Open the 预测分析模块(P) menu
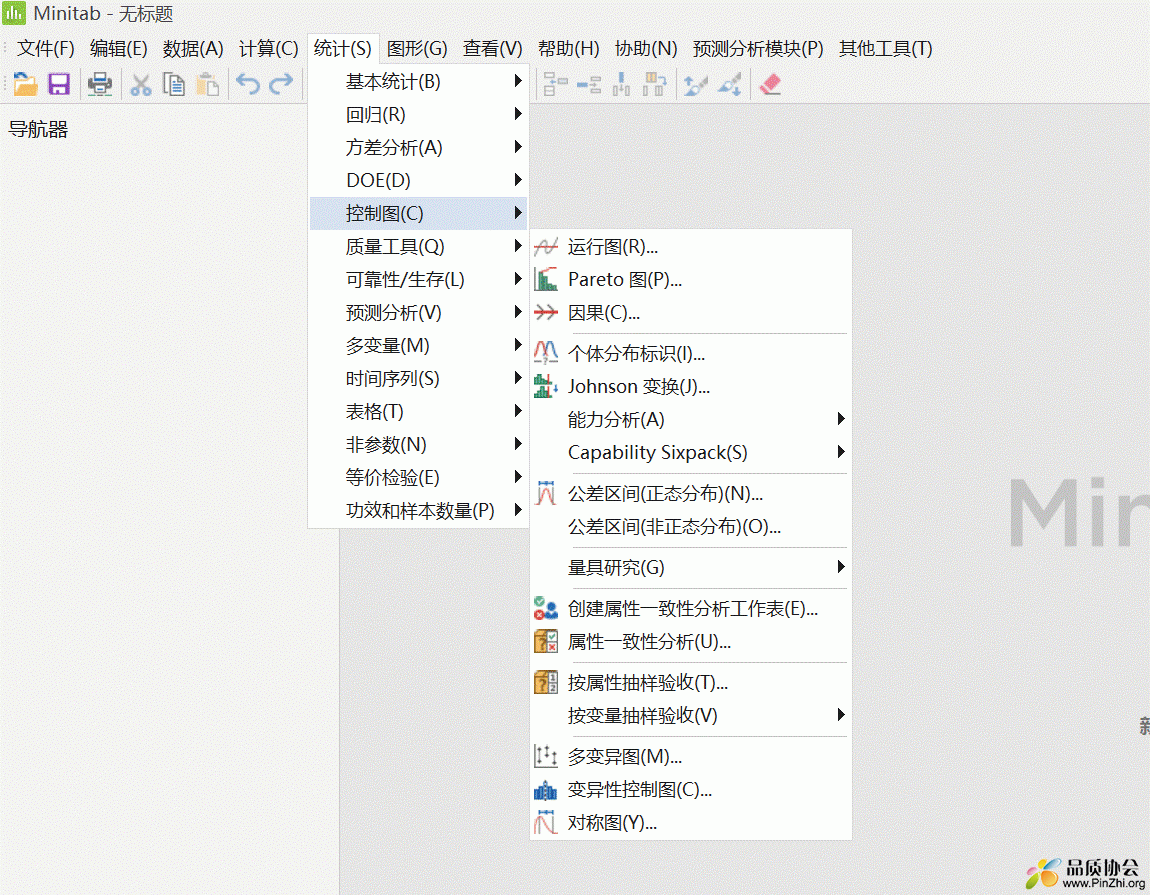Image resolution: width=1150 pixels, height=895 pixels. [758, 48]
